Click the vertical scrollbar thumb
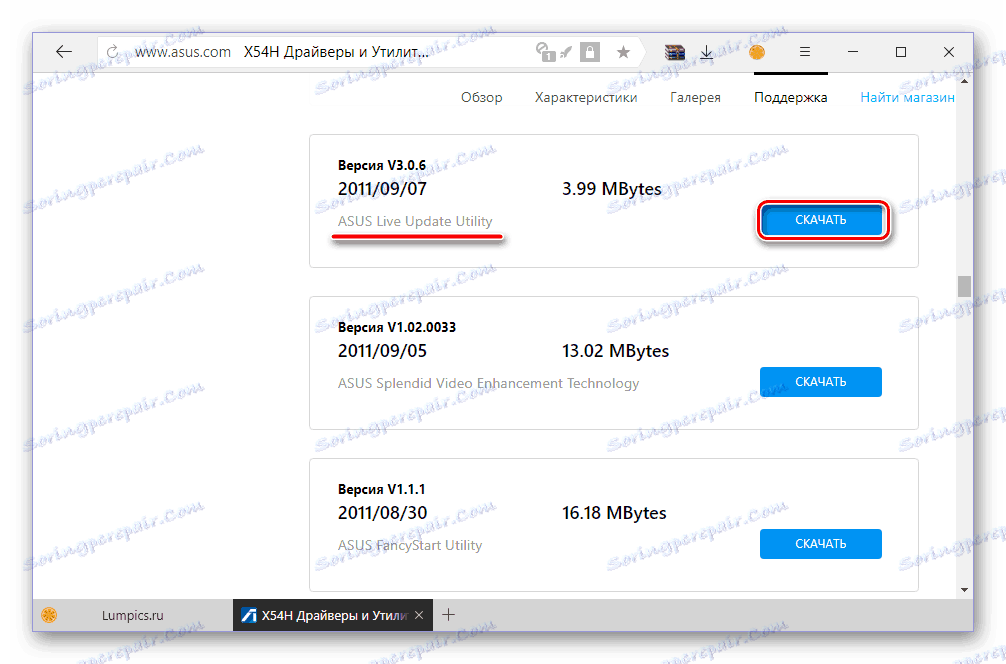 coord(964,286)
